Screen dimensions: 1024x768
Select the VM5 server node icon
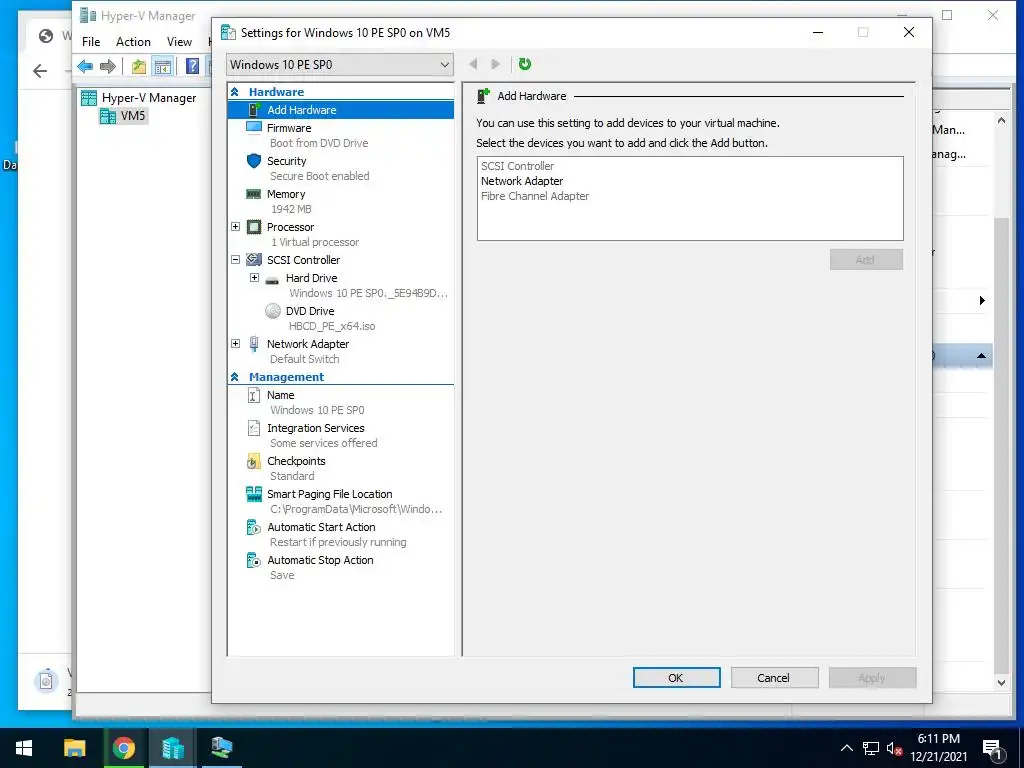point(108,116)
